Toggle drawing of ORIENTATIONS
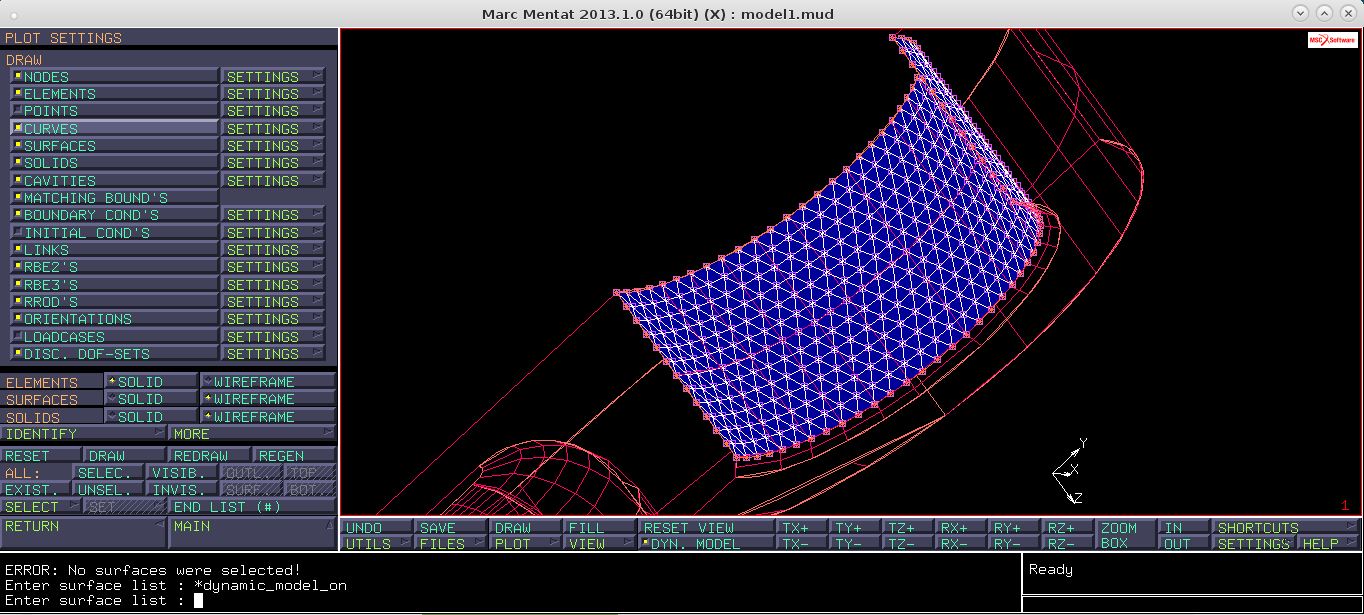The height and width of the screenshot is (615, 1364). [x=115, y=319]
